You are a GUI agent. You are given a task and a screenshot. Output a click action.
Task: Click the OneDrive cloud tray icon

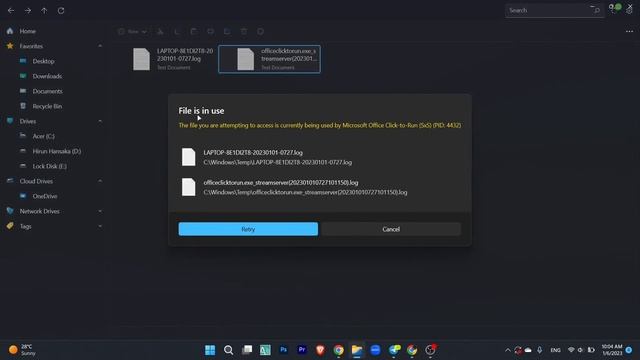click(528, 350)
